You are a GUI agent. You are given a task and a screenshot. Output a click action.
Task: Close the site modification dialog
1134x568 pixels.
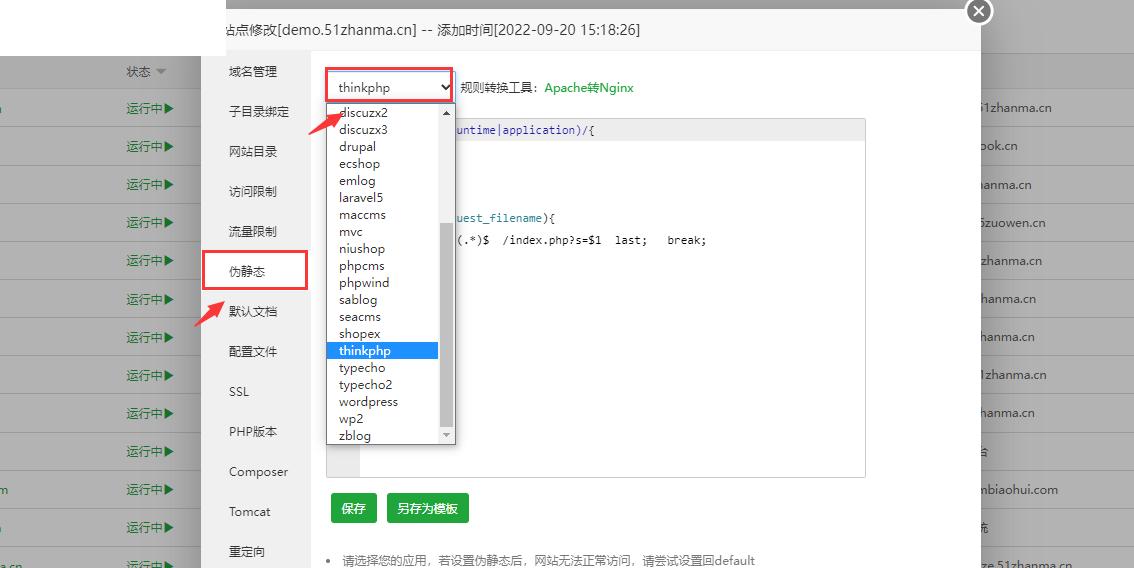point(979,11)
